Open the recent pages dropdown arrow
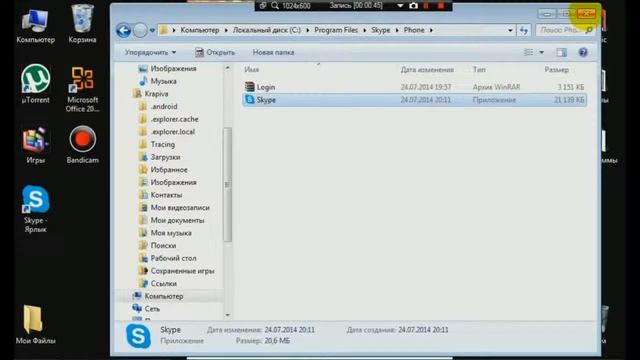 [152, 30]
